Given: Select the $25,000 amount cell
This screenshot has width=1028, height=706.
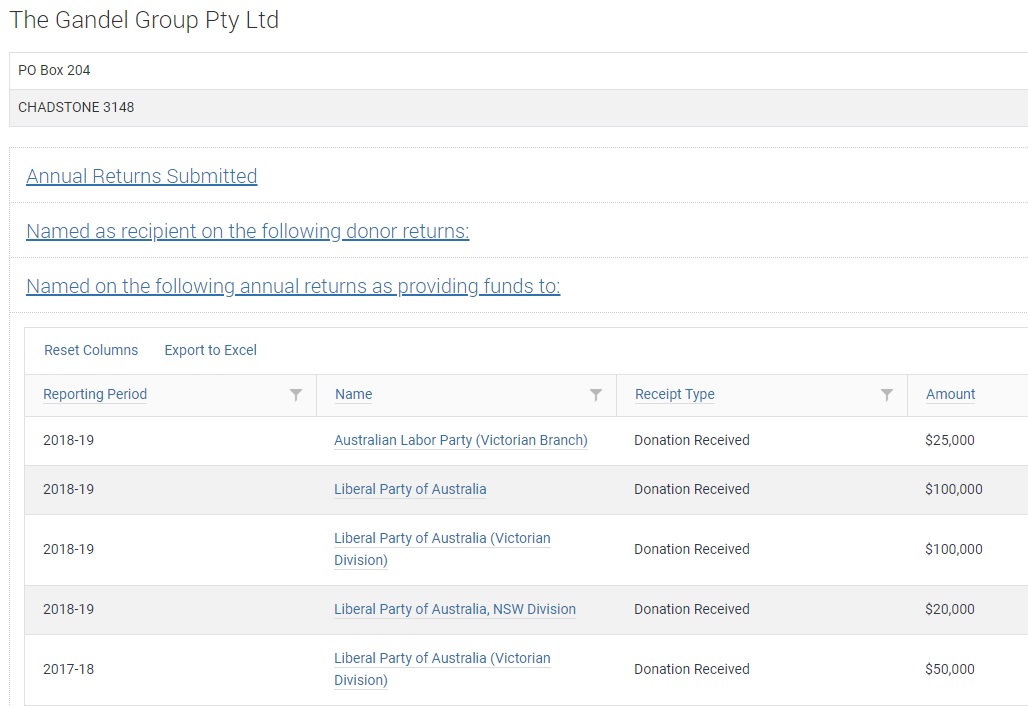Looking at the screenshot, I should tap(949, 440).
